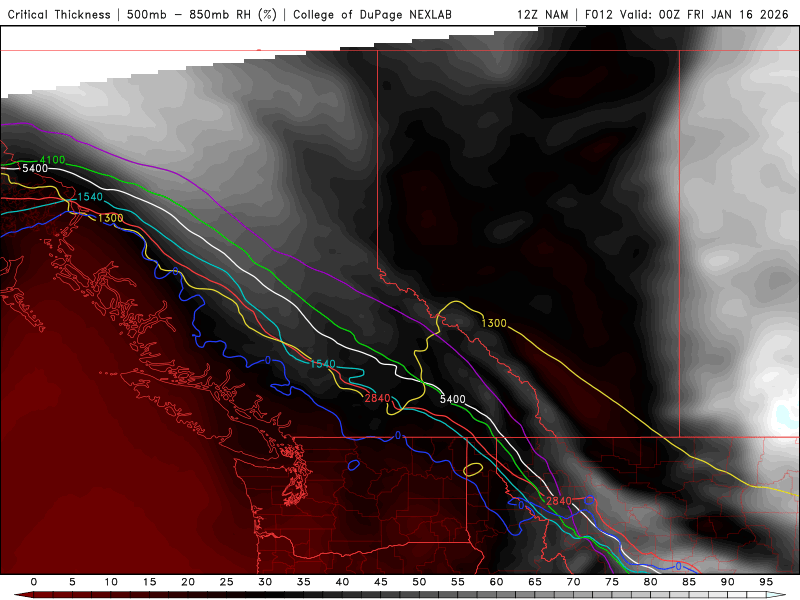Click the "12Z NAM" model run label

542,14
